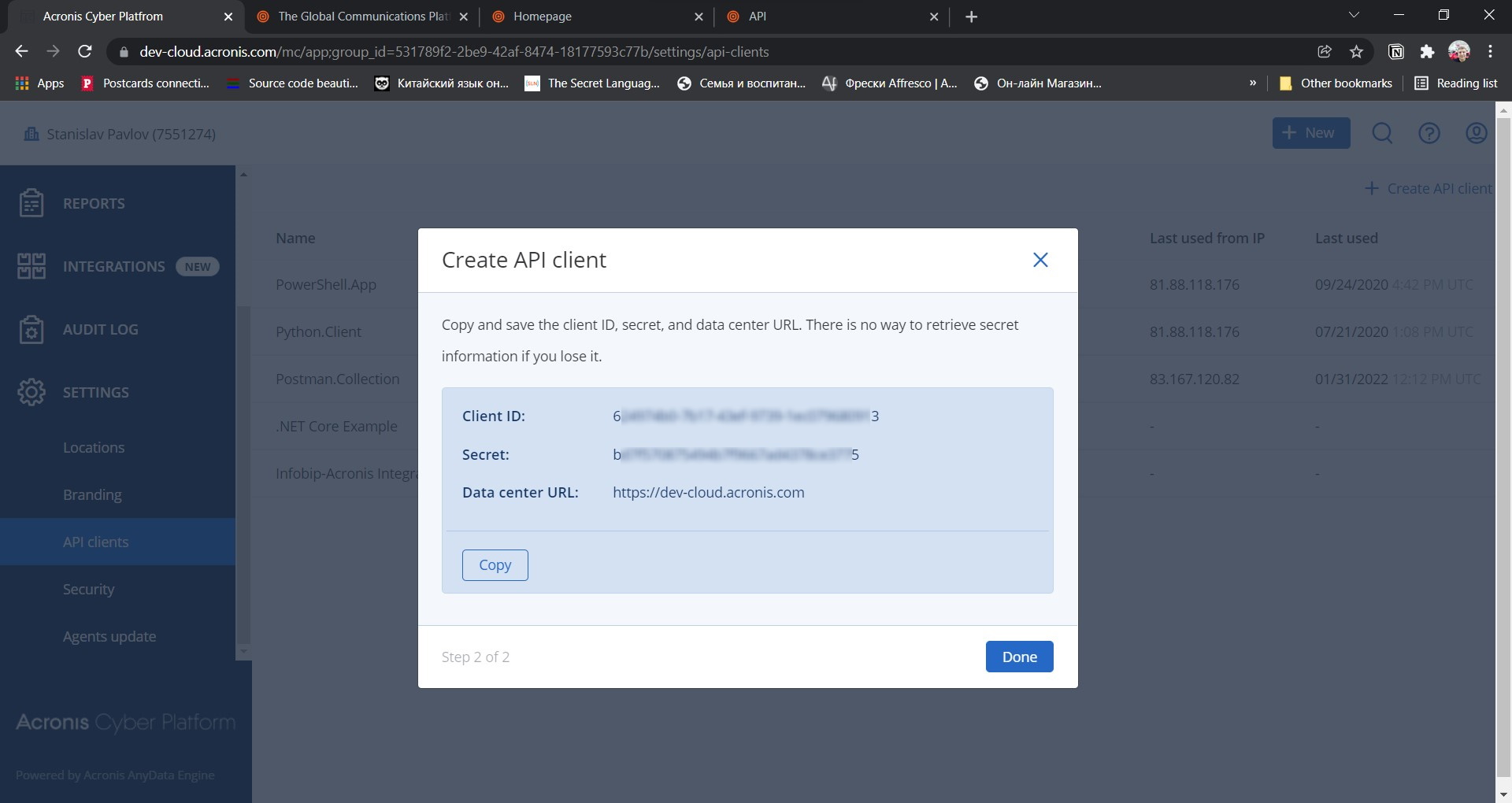The image size is (1512, 803).
Task: Click the tenant building icon
Action: [x=31, y=134]
